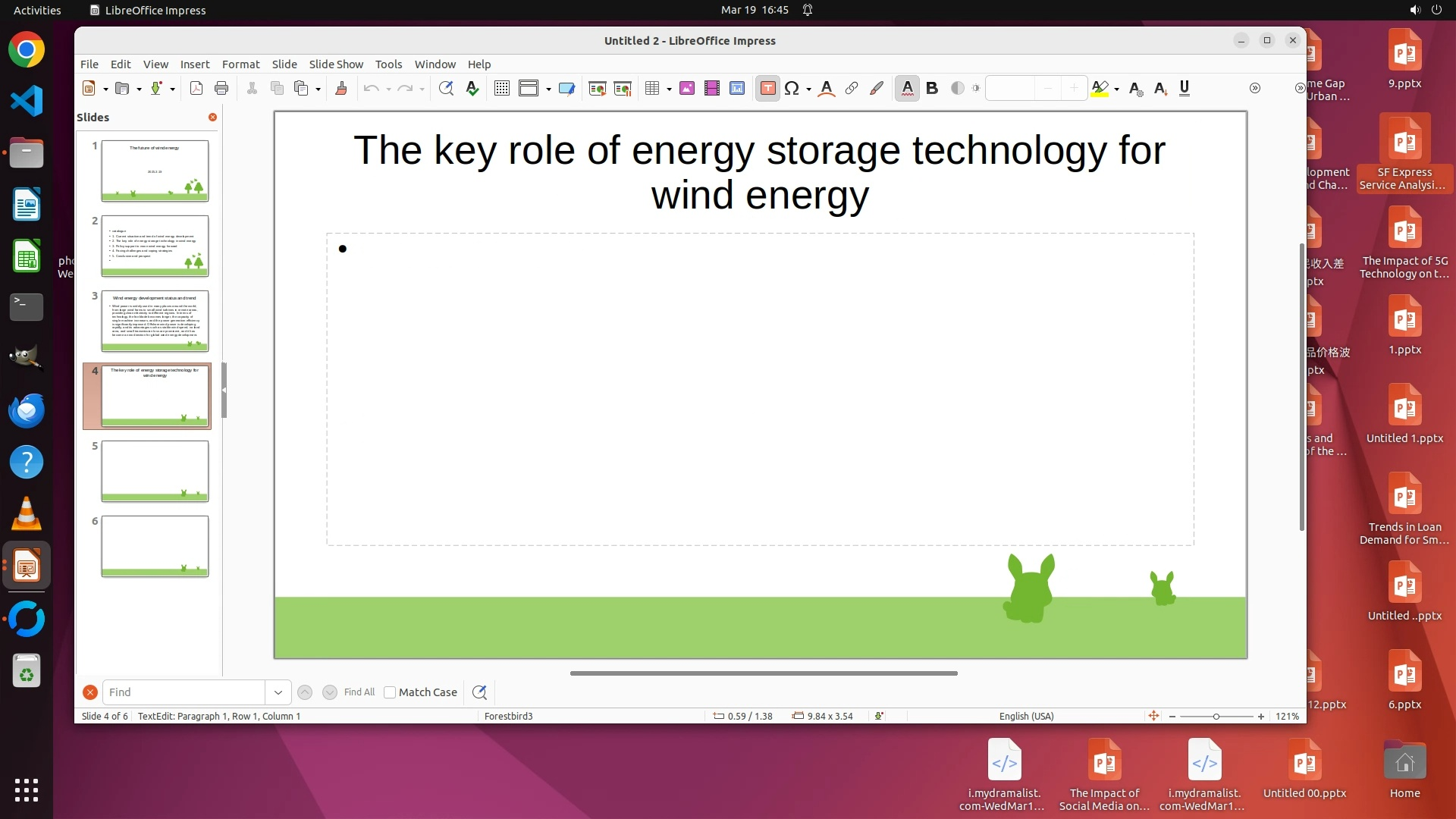Open the Slide Show menu
Viewport: 1456px width, 819px height.
tap(335, 64)
